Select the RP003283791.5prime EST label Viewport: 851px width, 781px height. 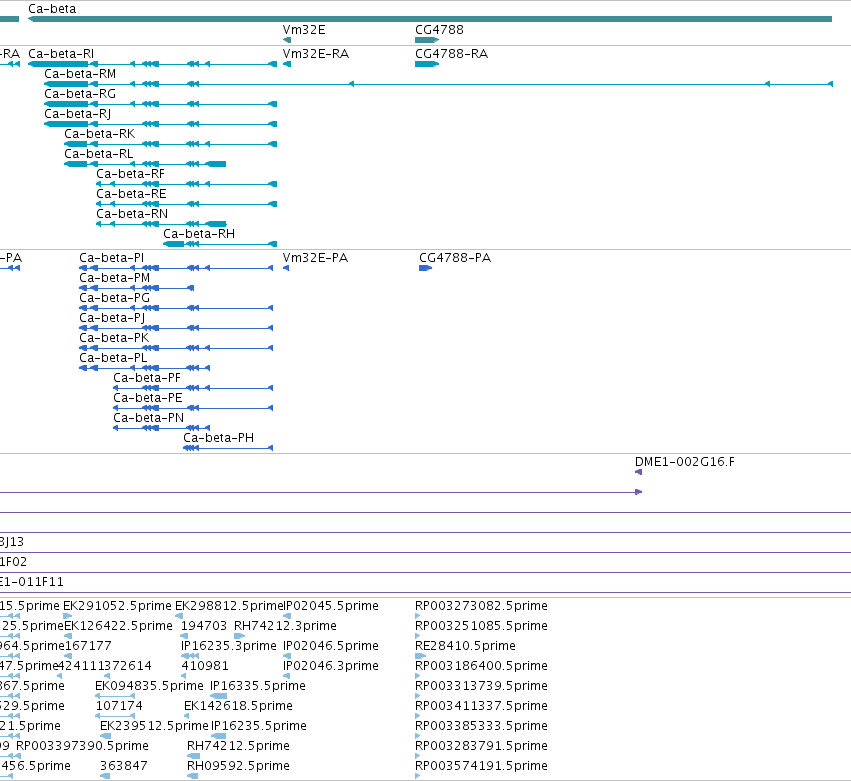click(481, 747)
